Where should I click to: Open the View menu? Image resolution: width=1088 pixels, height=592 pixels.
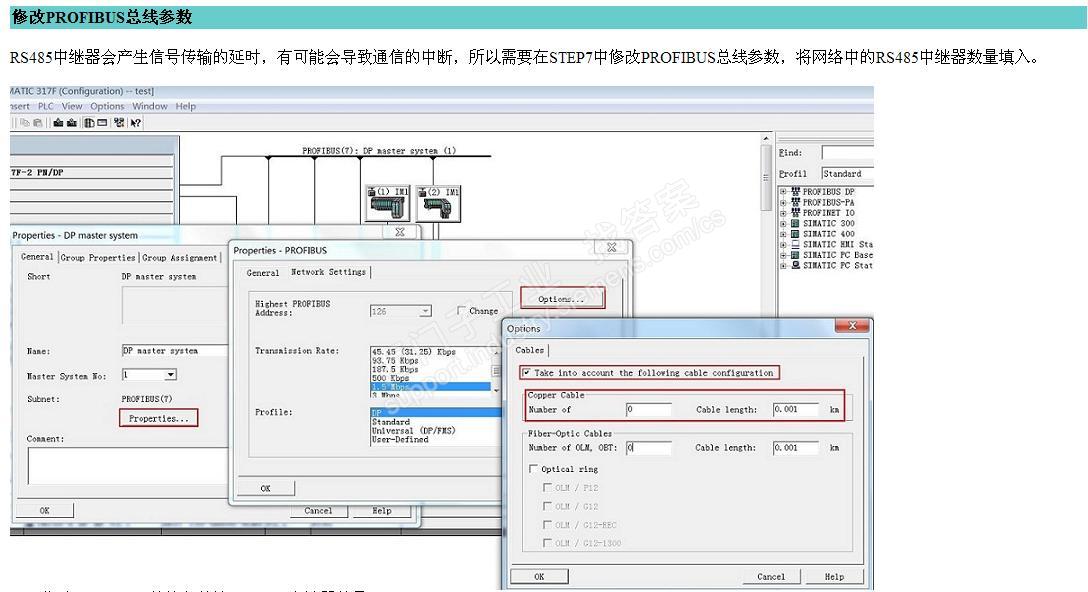coord(72,106)
